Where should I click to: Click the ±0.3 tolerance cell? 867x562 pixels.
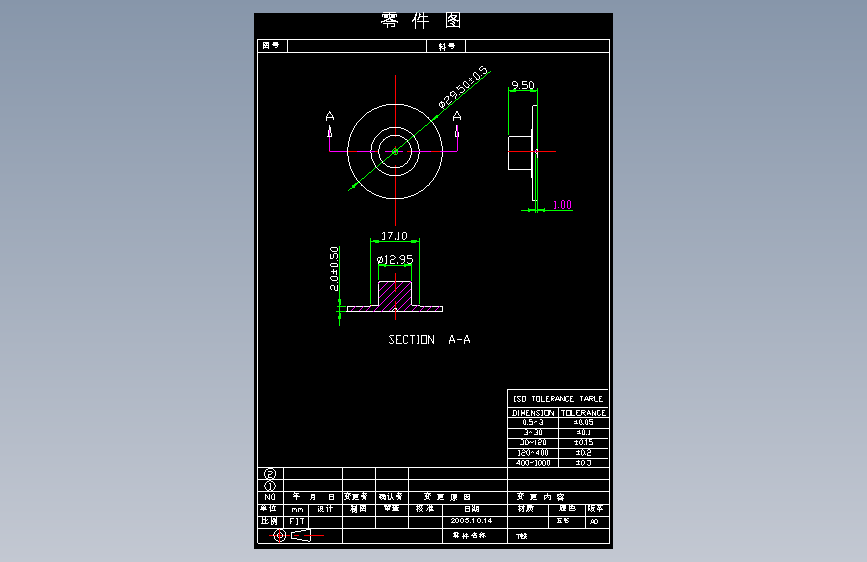pyautogui.click(x=583, y=462)
